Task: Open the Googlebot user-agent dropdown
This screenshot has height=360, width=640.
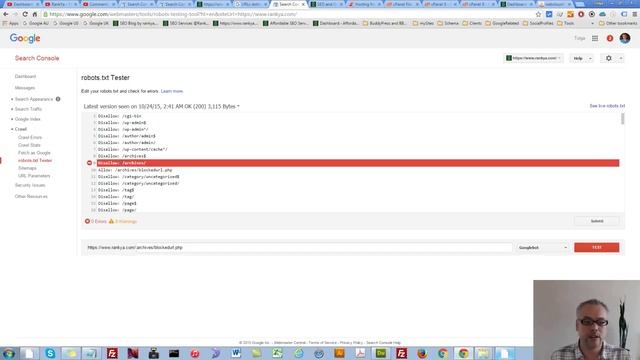Action: pyautogui.click(x=542, y=248)
